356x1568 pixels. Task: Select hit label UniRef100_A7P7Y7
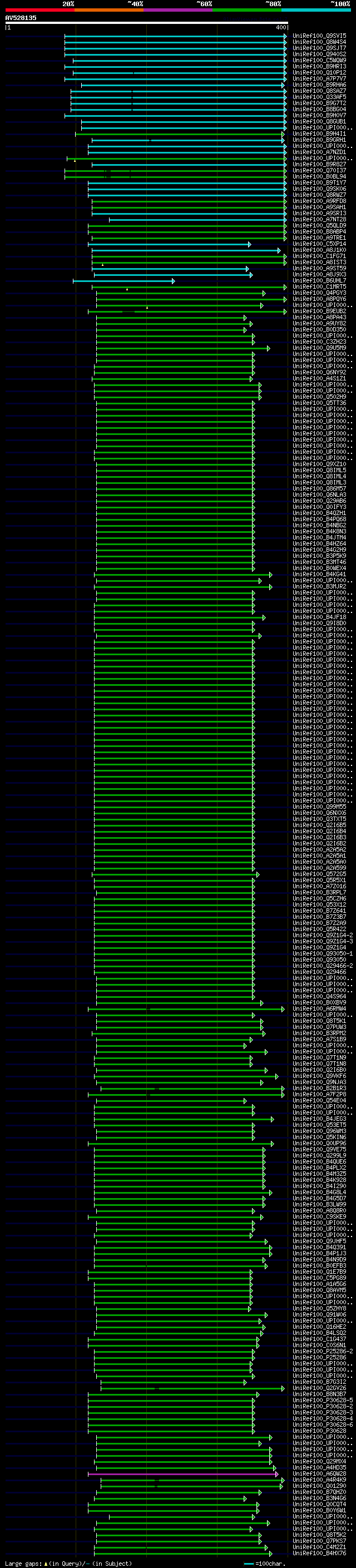(319, 78)
